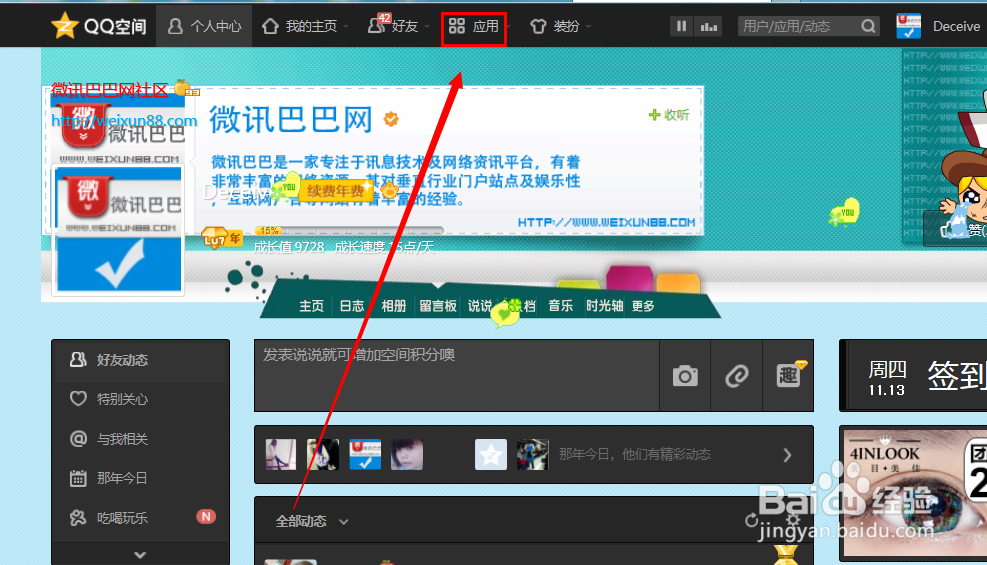
Task: Open the 日志 tab
Action: pyautogui.click(x=351, y=306)
